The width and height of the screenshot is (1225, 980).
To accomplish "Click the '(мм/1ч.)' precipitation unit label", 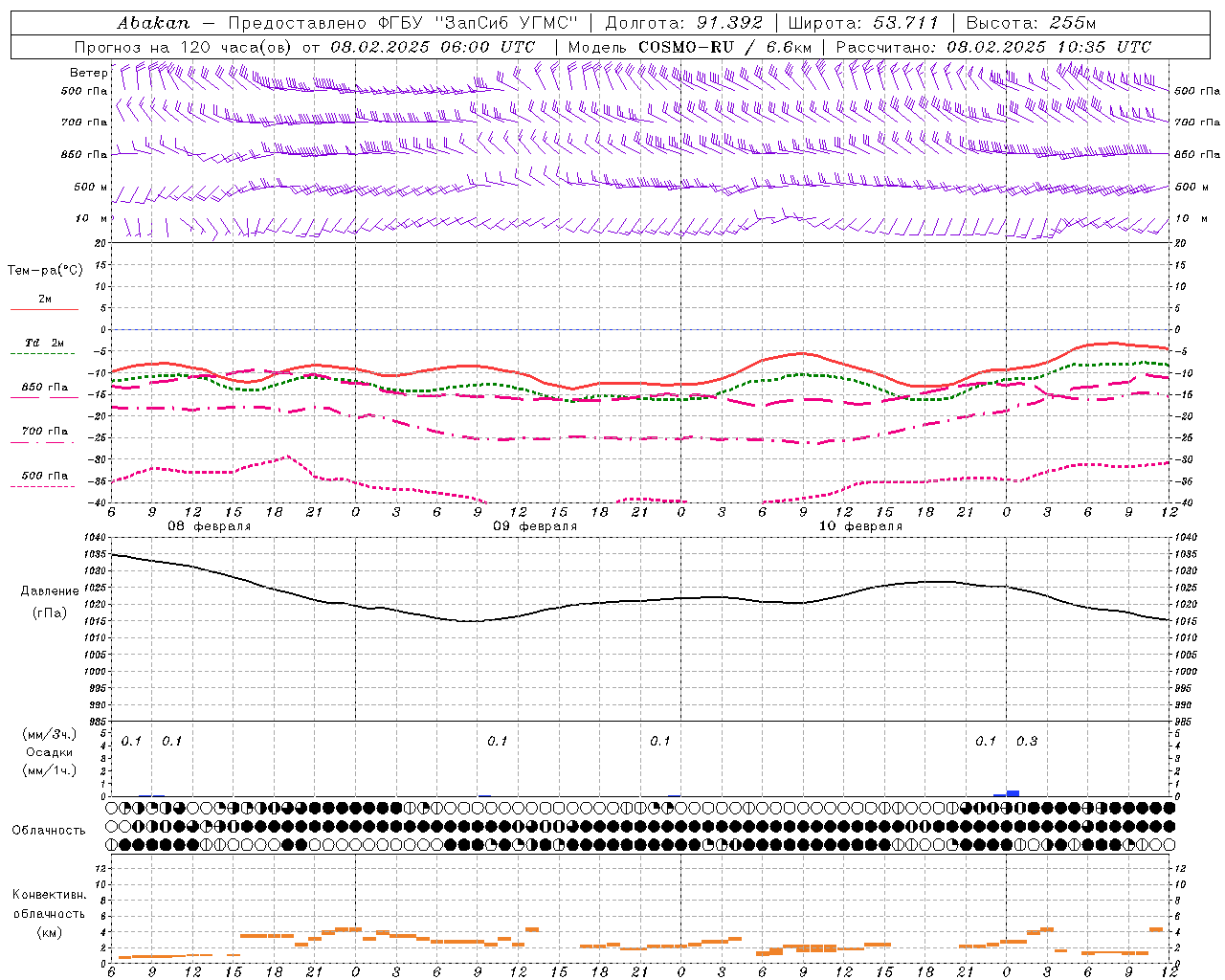I will coord(50,770).
